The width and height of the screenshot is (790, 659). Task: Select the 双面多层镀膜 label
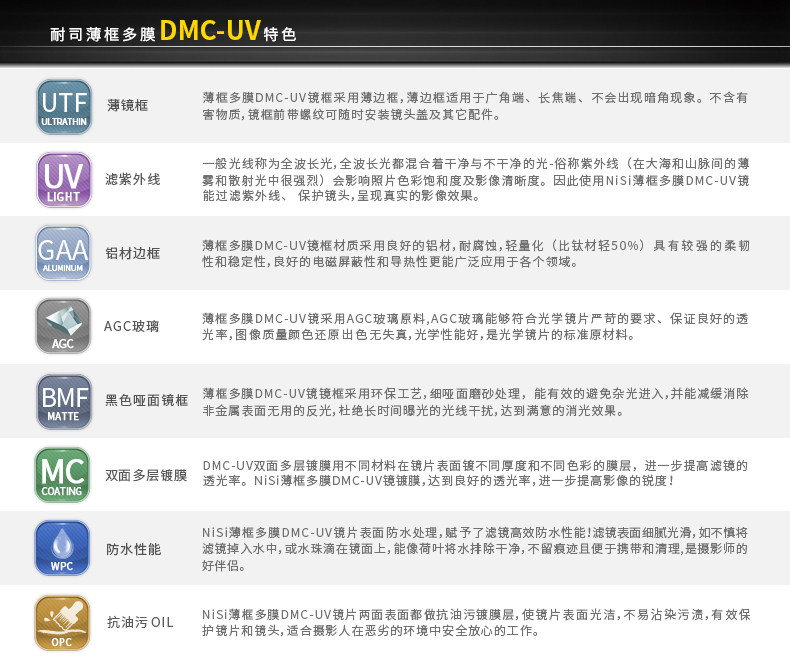click(146, 475)
